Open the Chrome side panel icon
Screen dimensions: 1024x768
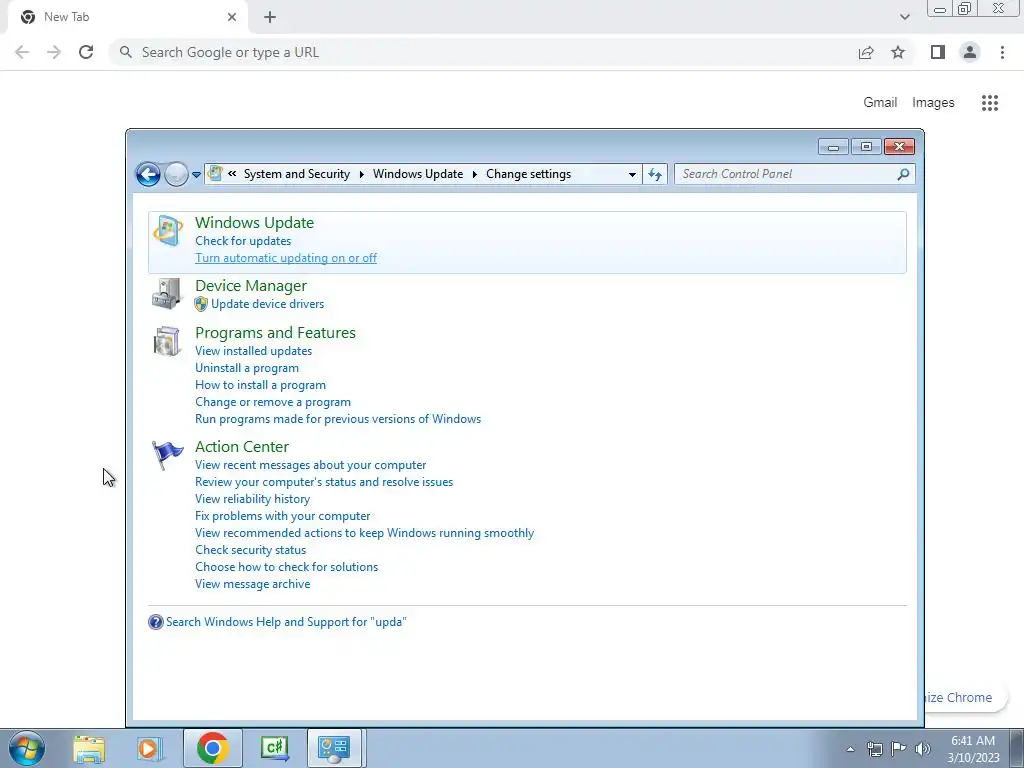point(938,52)
